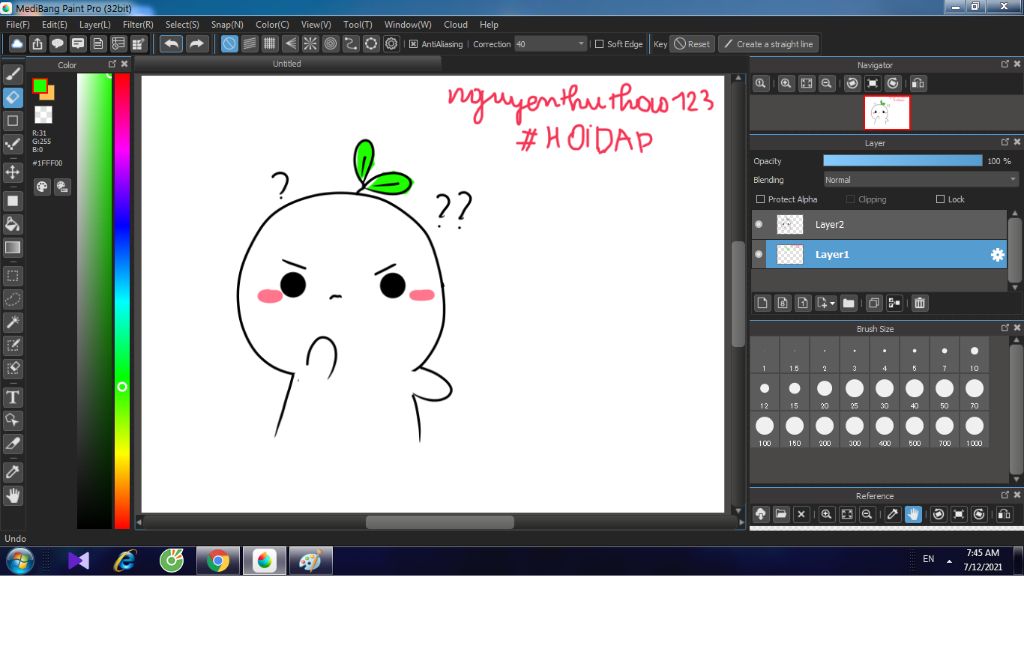
Task: Activate the Lasso selection tool
Action: [12, 299]
